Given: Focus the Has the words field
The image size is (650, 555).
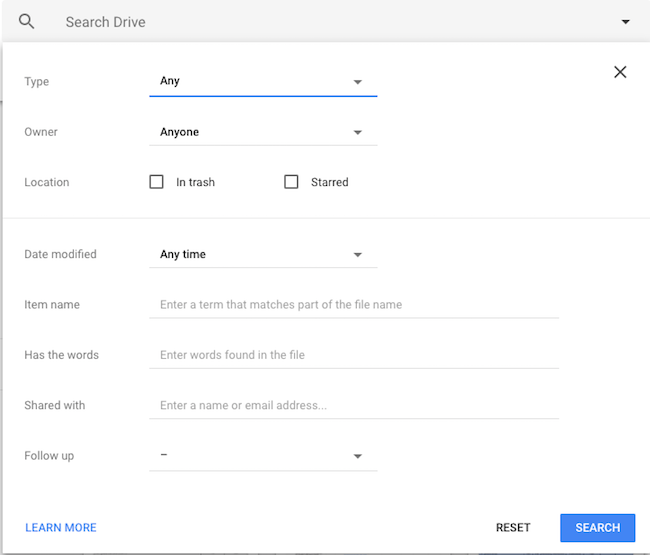Looking at the screenshot, I should click(354, 355).
